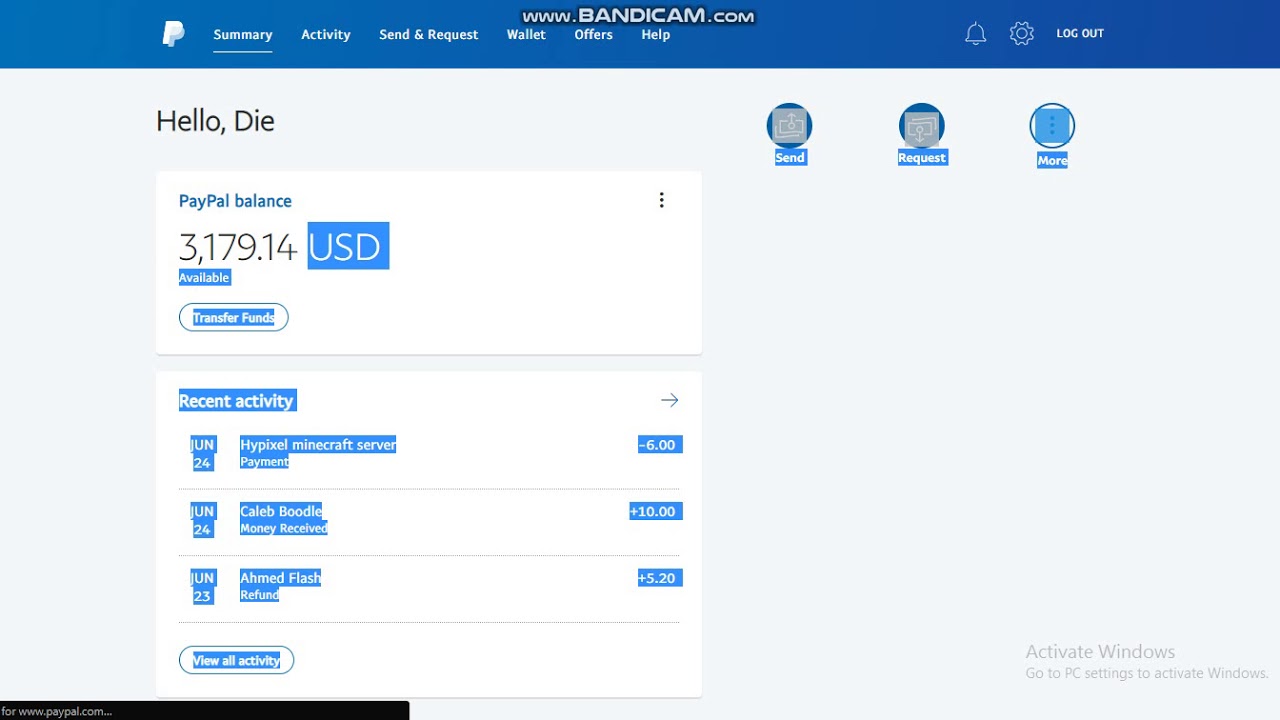
Task: Click the JUN 24 date beside Caleb Boodle
Action: click(x=202, y=520)
